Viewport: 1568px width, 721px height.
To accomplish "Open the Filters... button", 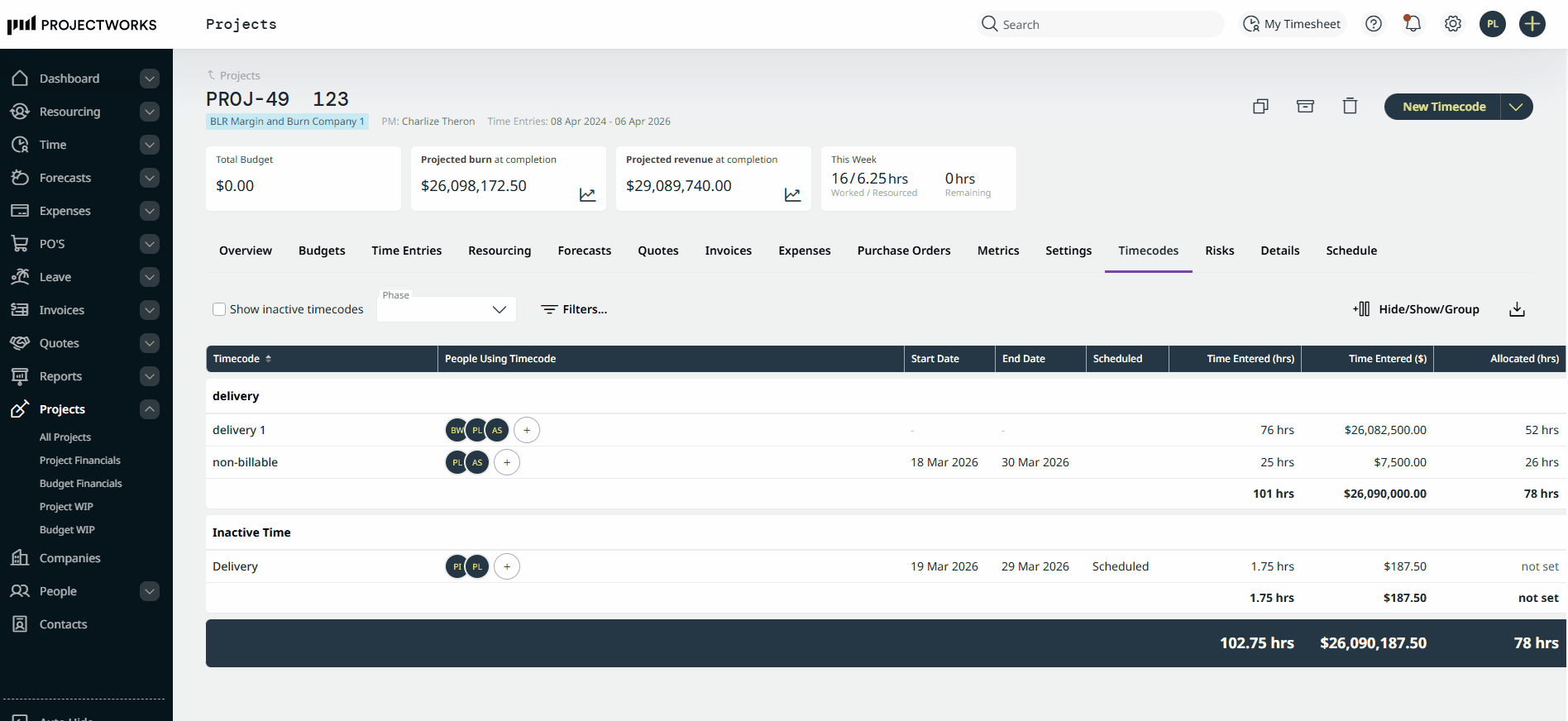I will (x=574, y=309).
